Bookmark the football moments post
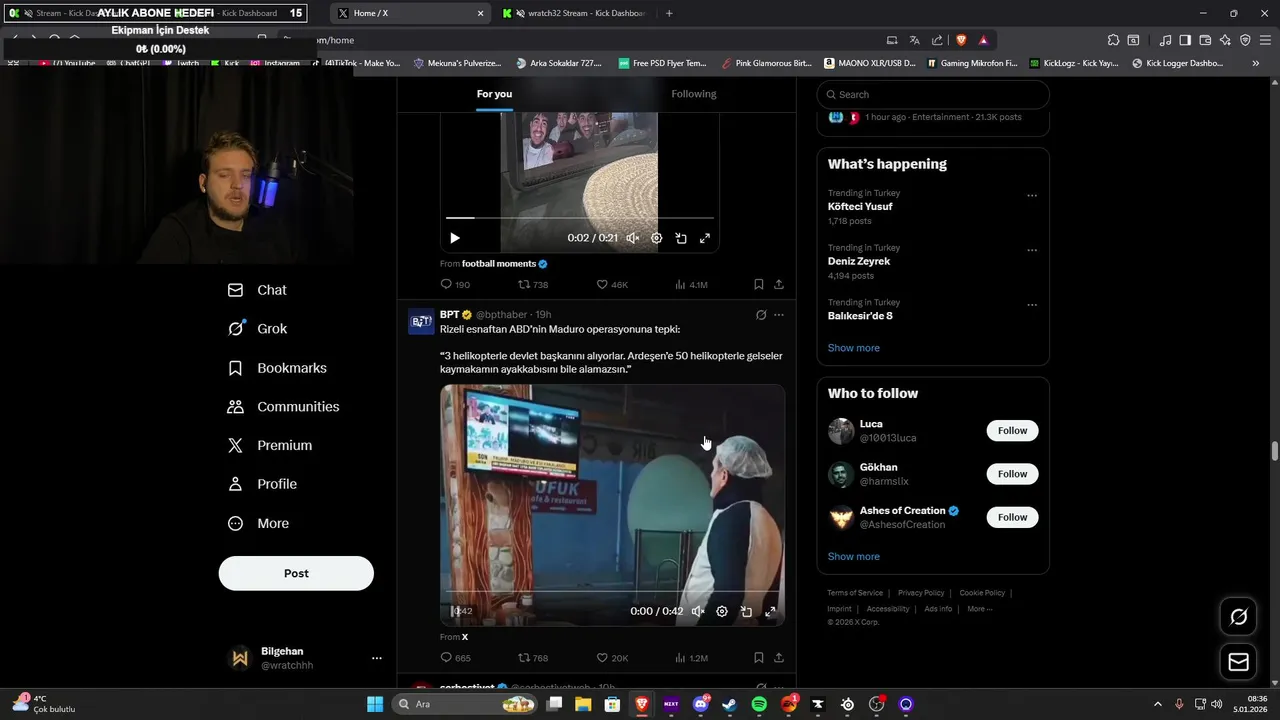The height and width of the screenshot is (720, 1280). (758, 284)
